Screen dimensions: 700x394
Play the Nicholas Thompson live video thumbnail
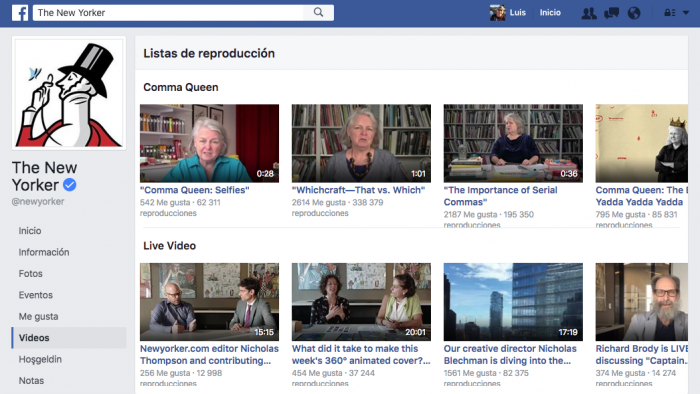point(209,302)
